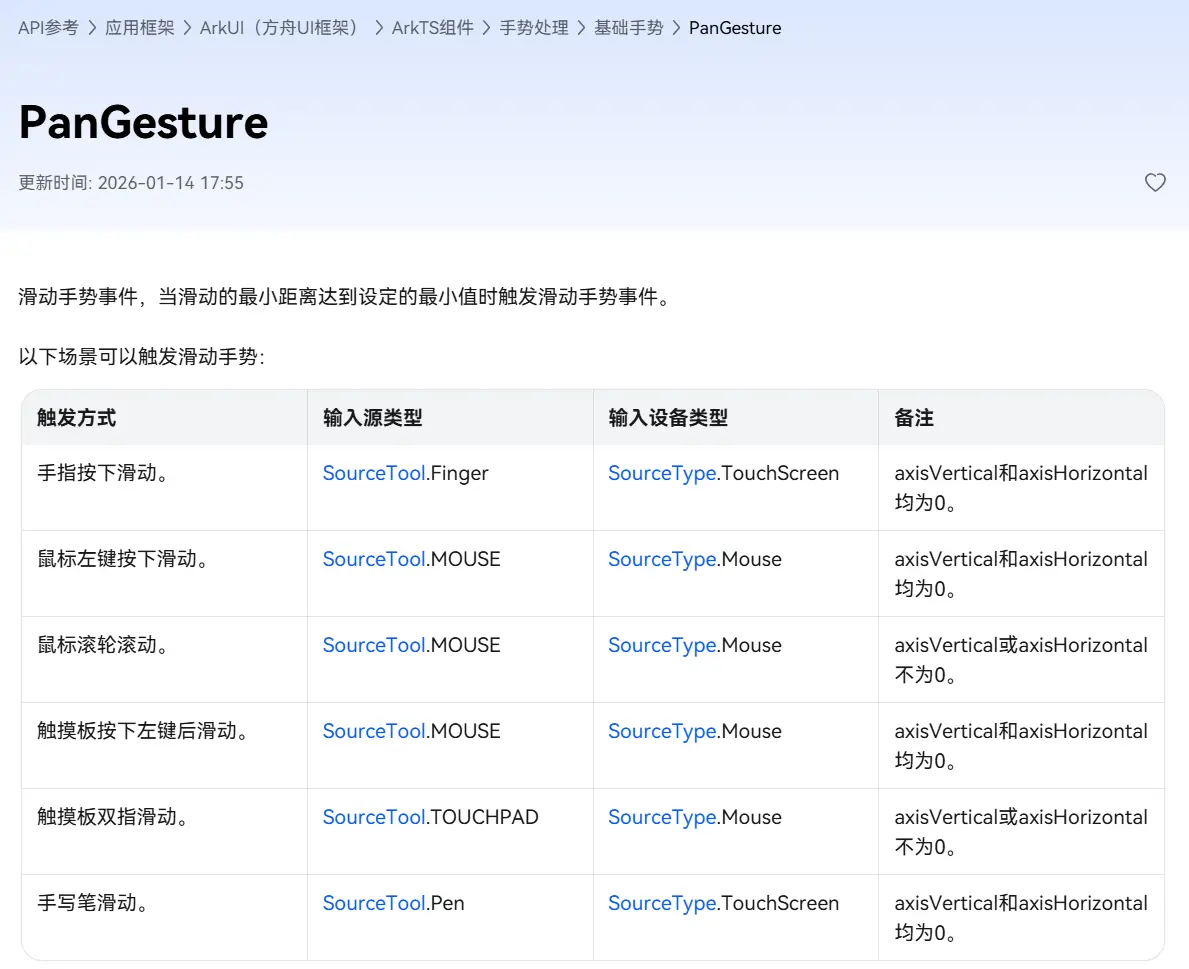Click the heart favorite icon
This screenshot has height=969, width=1189.
pyautogui.click(x=1155, y=183)
